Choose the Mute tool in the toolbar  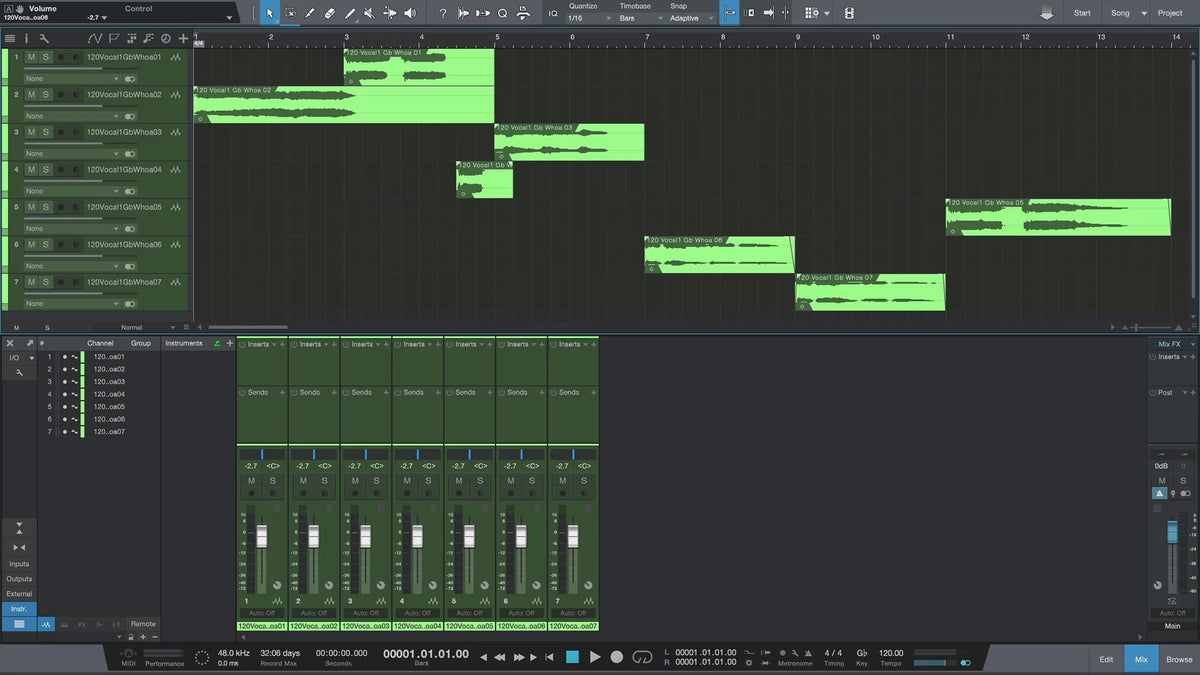click(x=369, y=13)
